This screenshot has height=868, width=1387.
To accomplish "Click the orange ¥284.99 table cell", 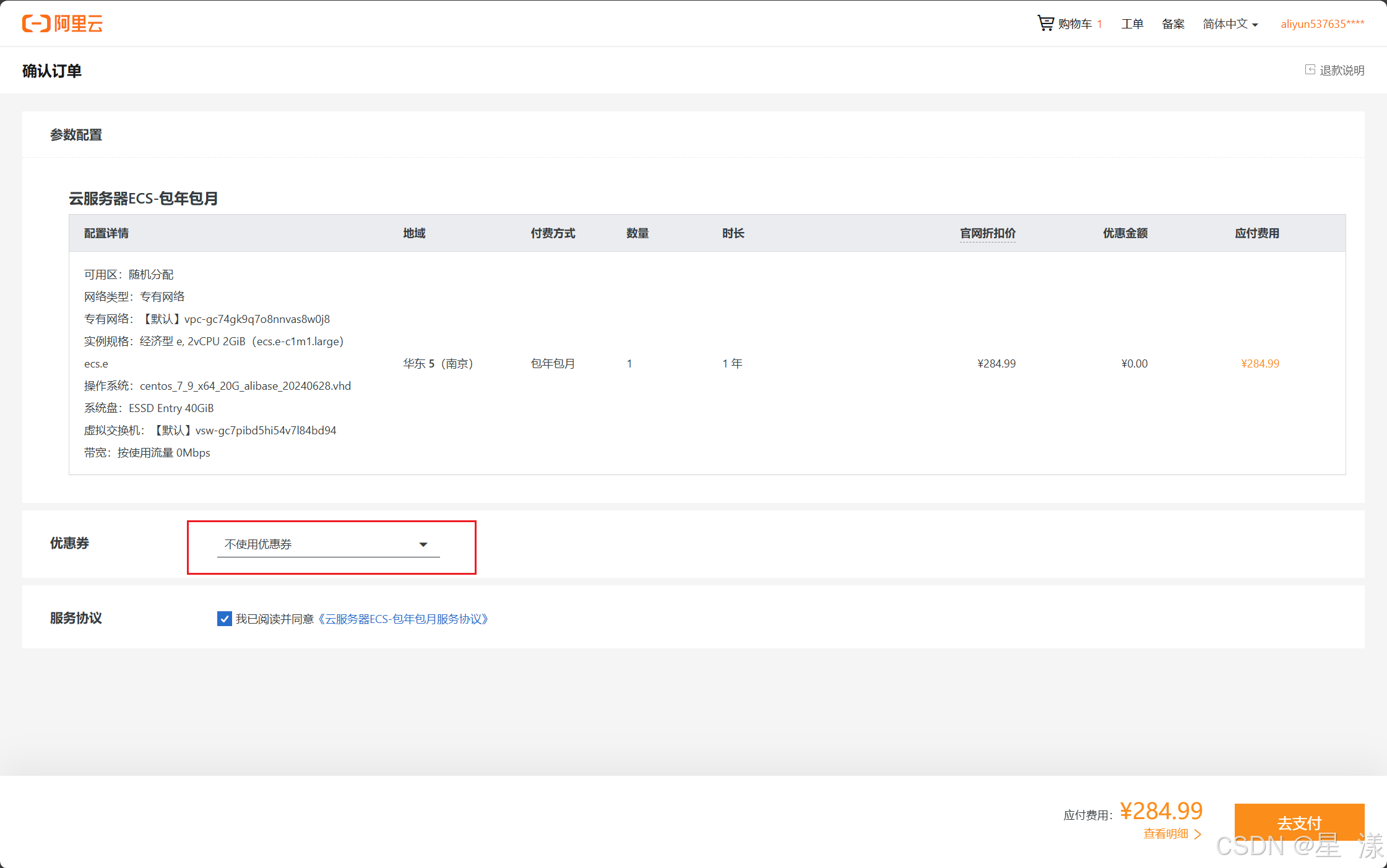I will point(1260,363).
